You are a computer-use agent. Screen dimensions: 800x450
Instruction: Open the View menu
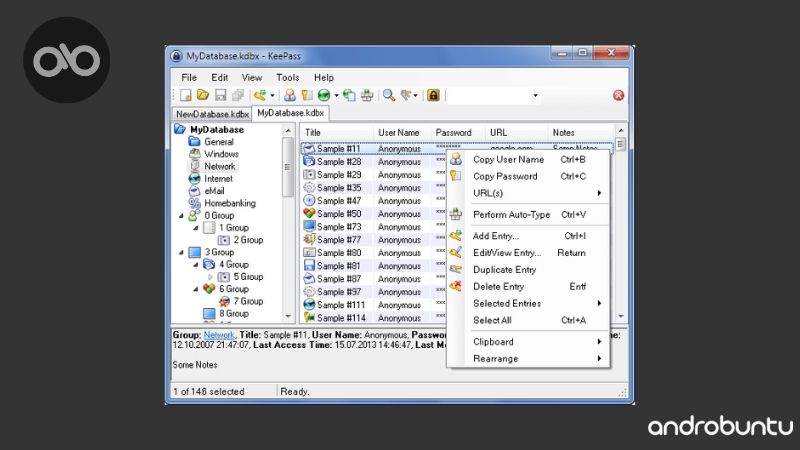(x=252, y=78)
